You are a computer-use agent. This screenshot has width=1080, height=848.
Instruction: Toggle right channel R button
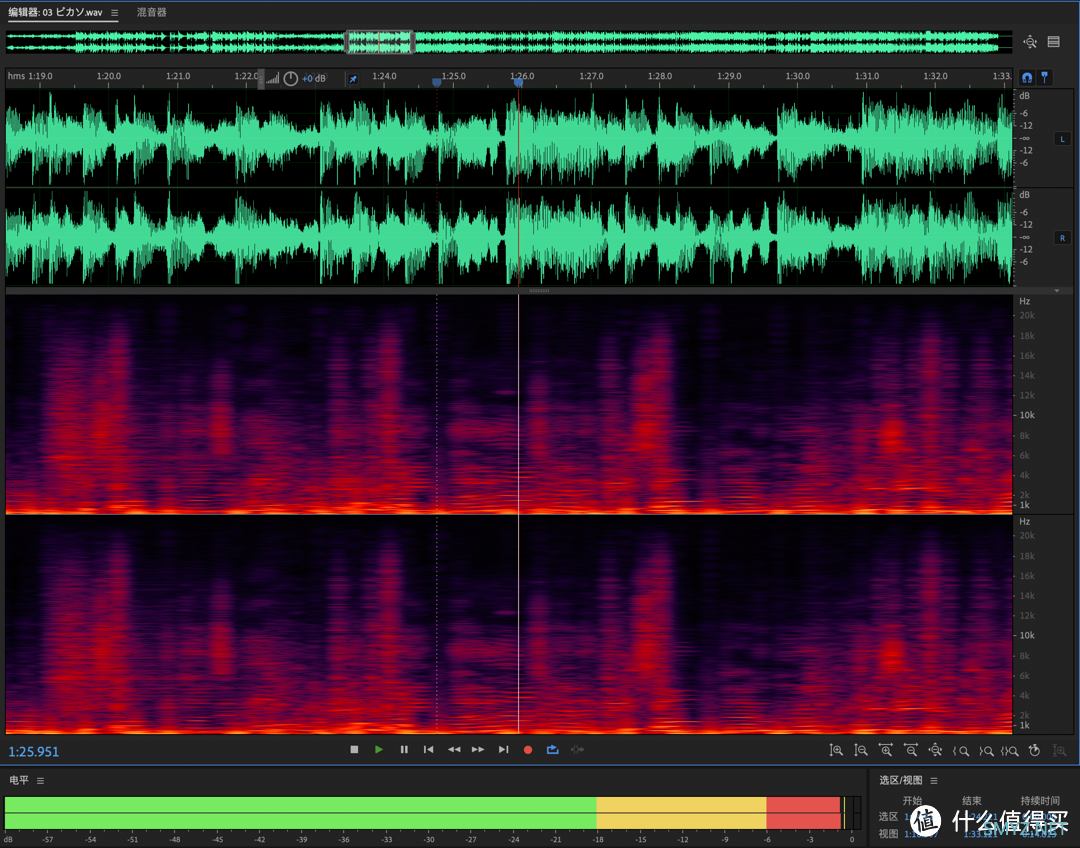(1062, 238)
